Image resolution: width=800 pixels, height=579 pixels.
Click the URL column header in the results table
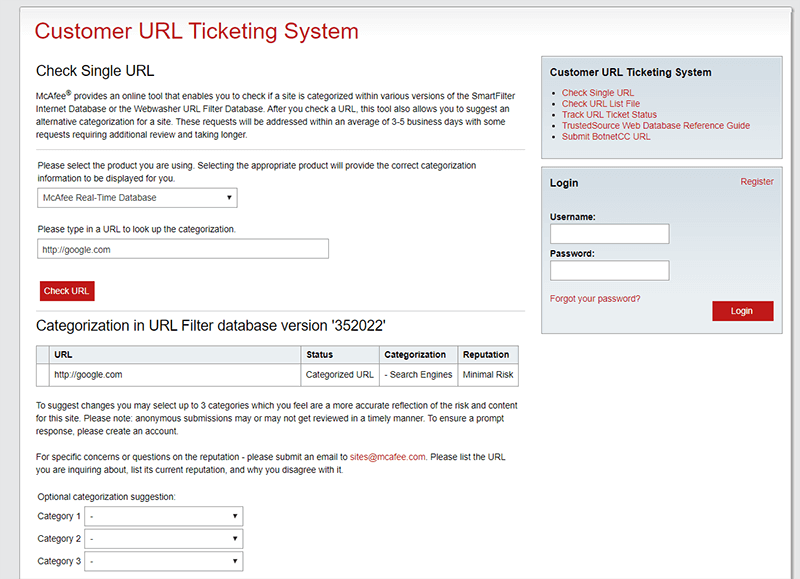point(174,355)
